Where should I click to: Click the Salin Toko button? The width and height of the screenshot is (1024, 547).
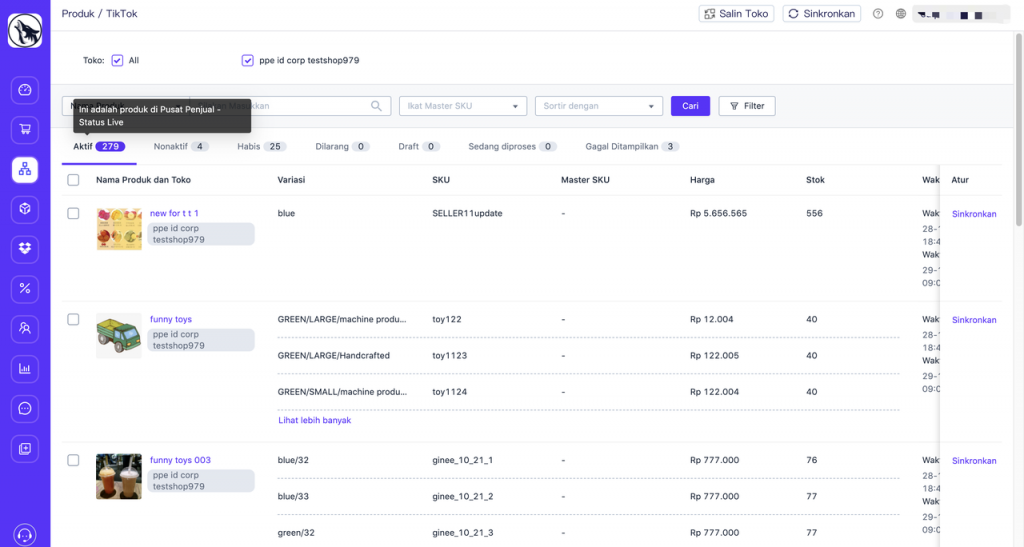point(736,14)
